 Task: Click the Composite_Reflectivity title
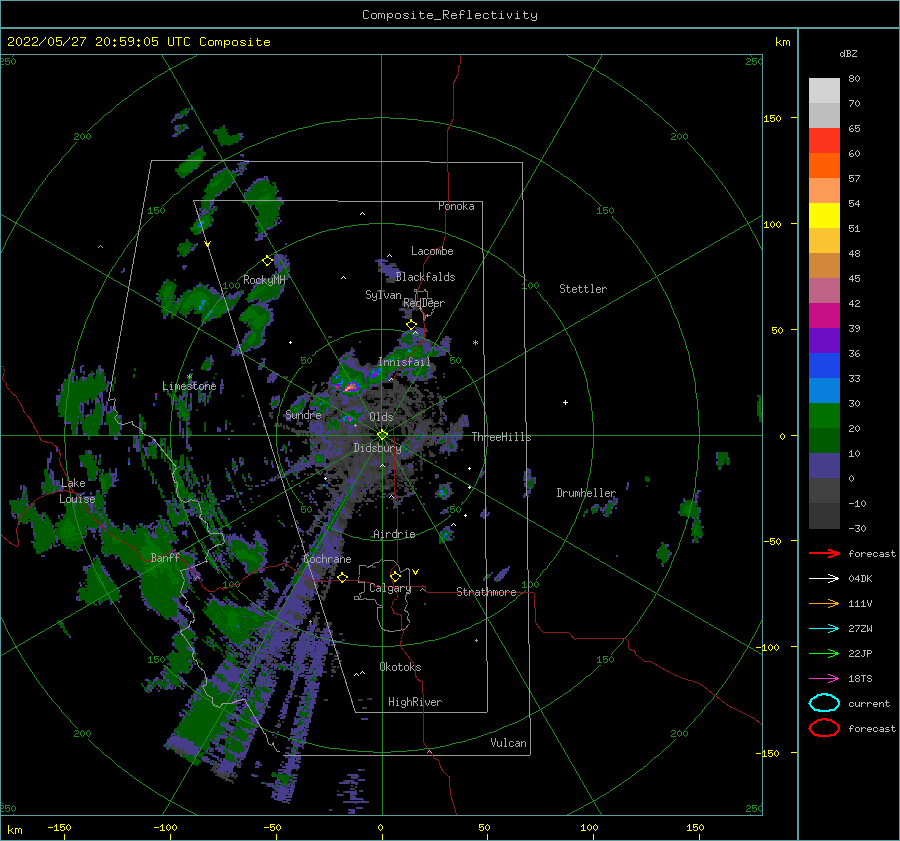coord(449,15)
